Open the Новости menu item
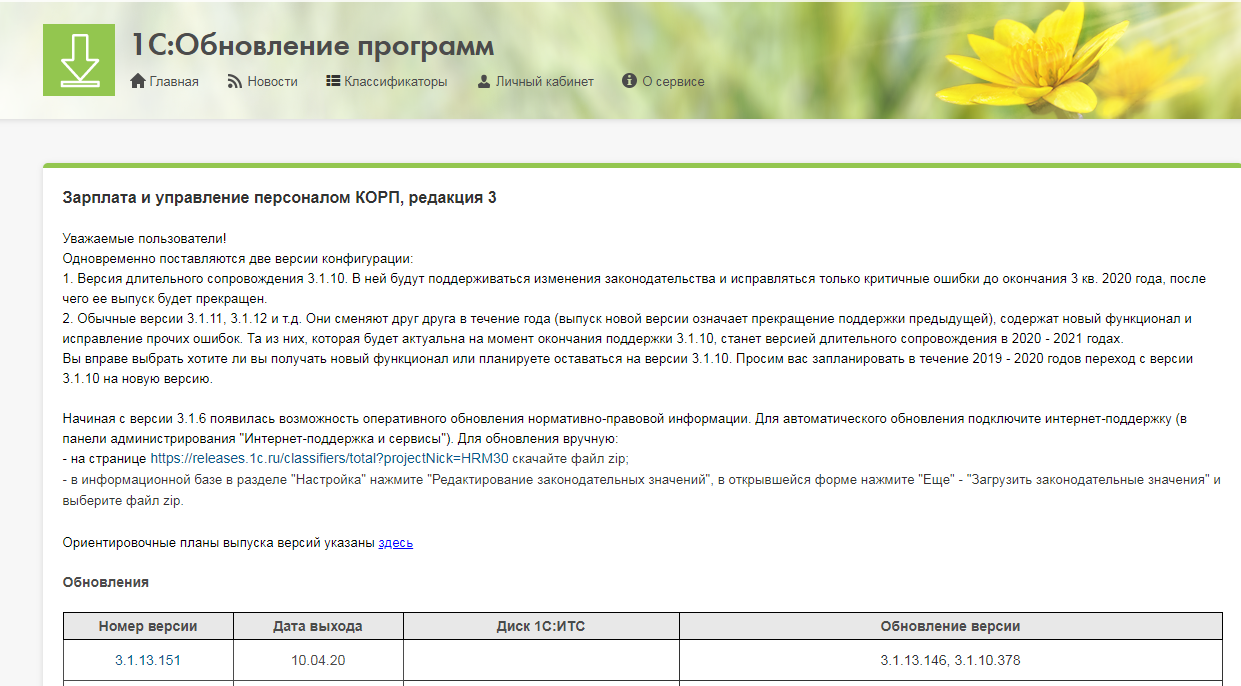Viewport: 1241px width, 686px height. point(272,81)
